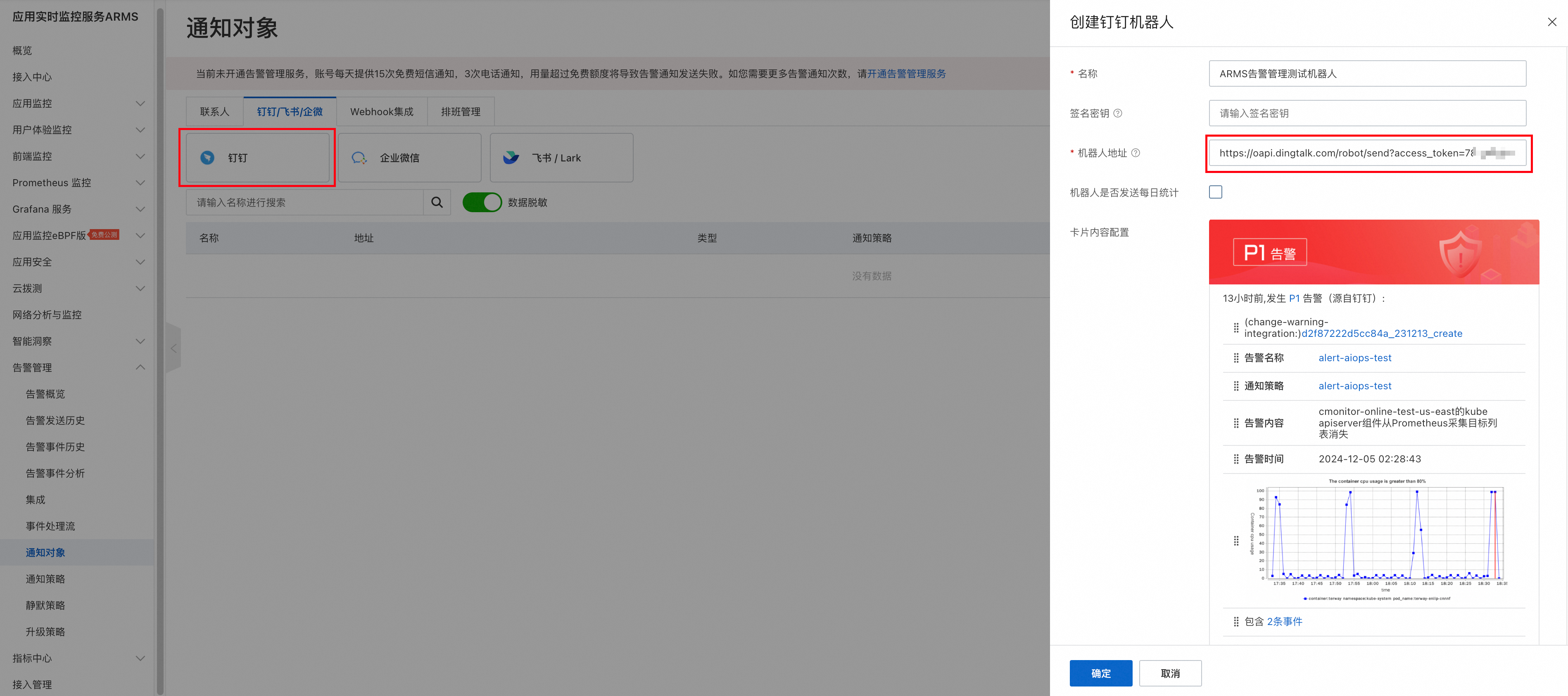Viewport: 1568px width, 696px height.
Task: Switch to 排班管理 tab
Action: click(461, 111)
